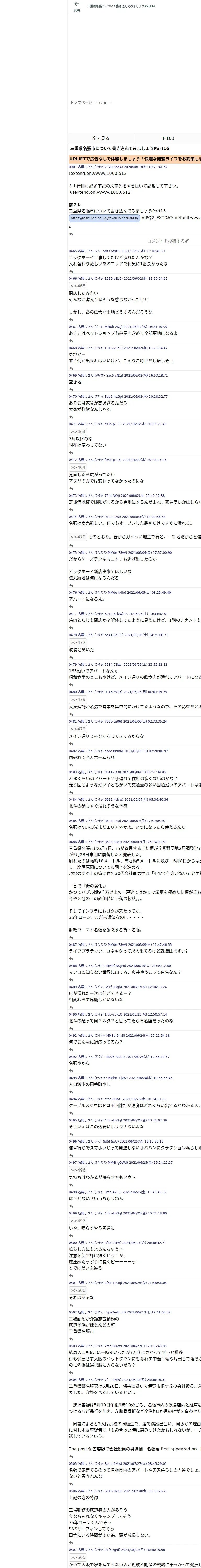Click the reply arrow under post 0466
Image resolution: width=201 pixels, height=1568 pixels.
[71, 320]
